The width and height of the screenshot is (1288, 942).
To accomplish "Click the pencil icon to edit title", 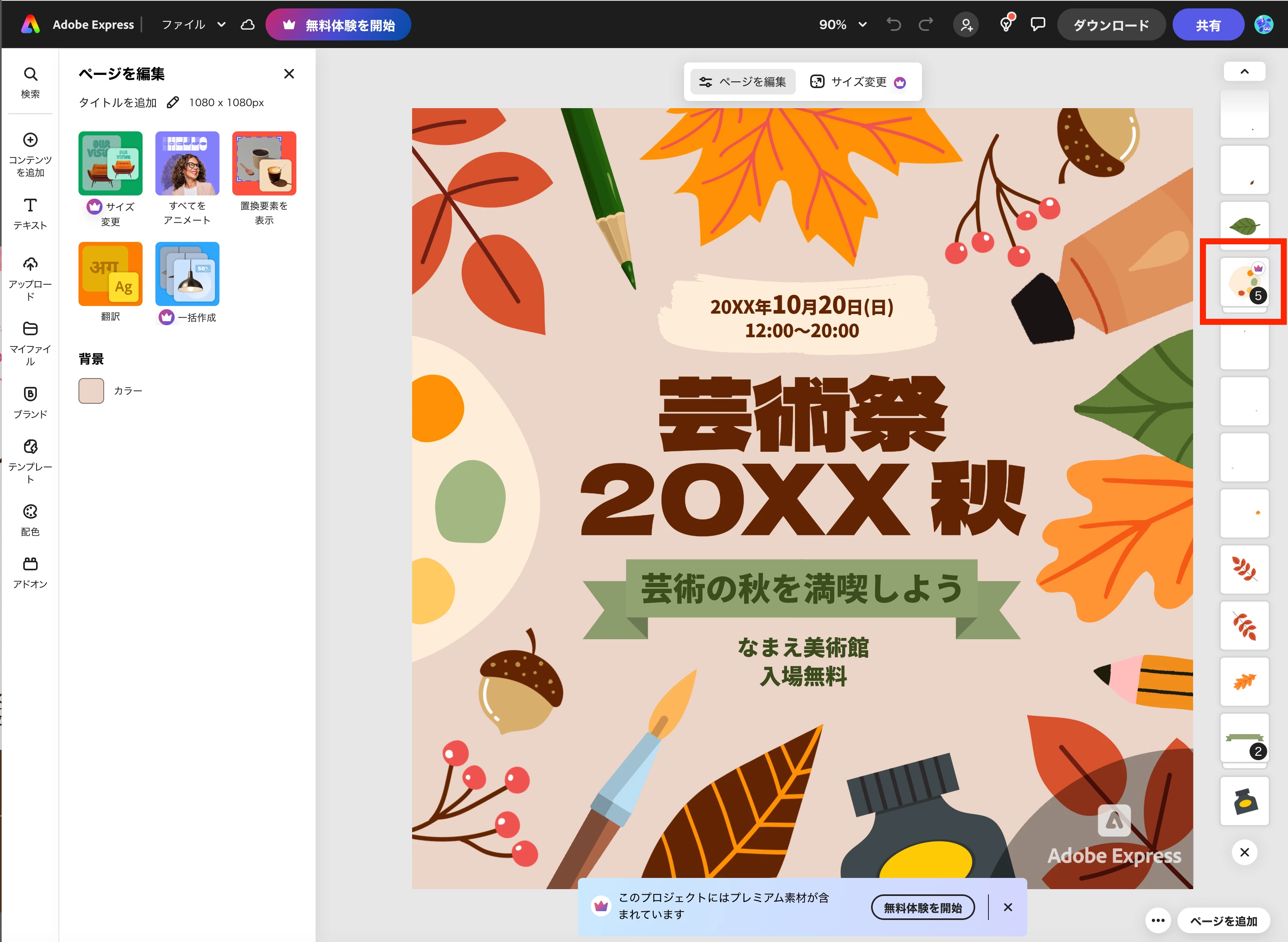I will pyautogui.click(x=173, y=103).
